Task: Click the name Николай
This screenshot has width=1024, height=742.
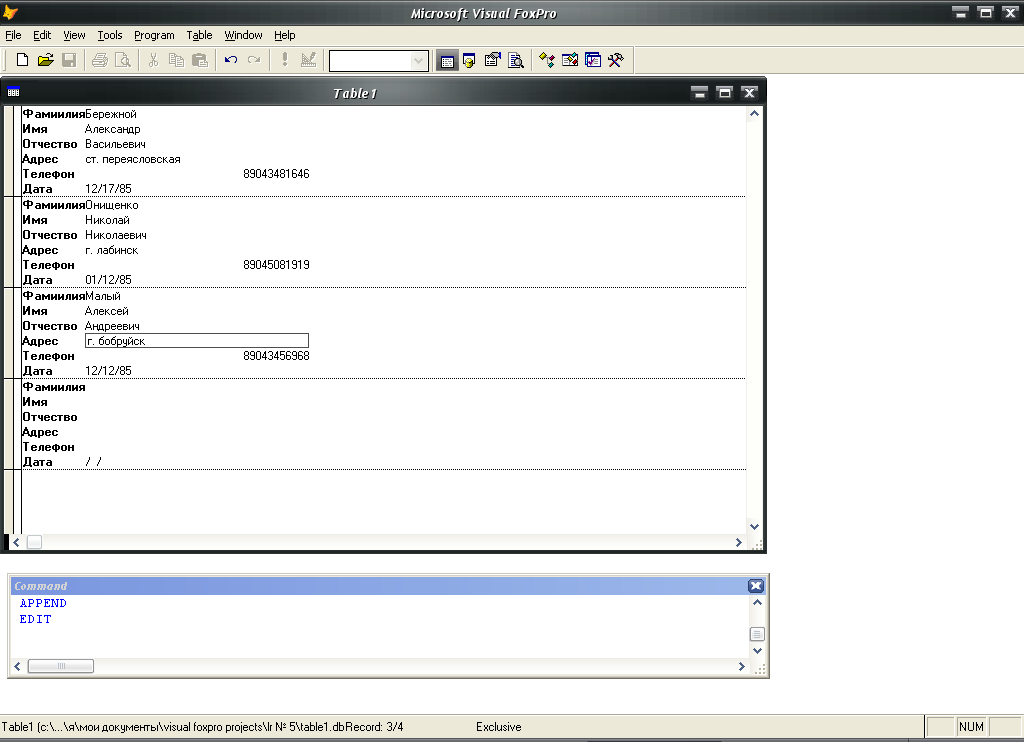Action: click(107, 220)
